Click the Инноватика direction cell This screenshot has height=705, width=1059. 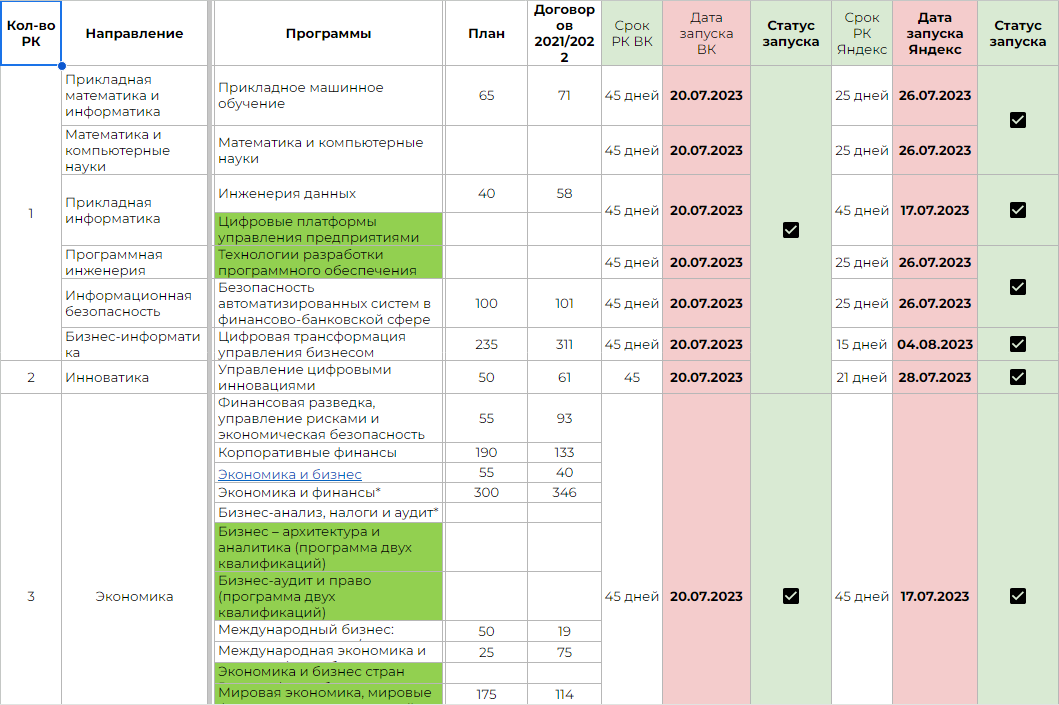click(x=134, y=377)
